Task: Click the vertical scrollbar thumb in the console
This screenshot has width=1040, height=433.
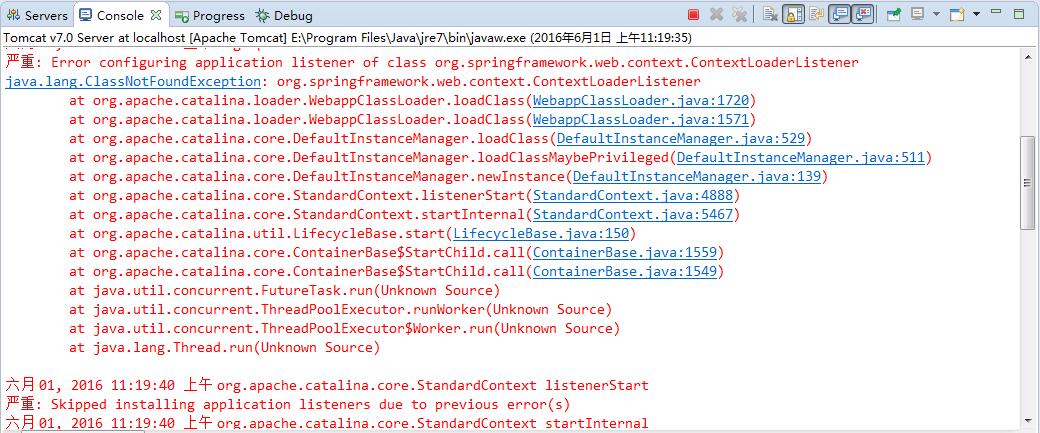Action: pos(1027,183)
